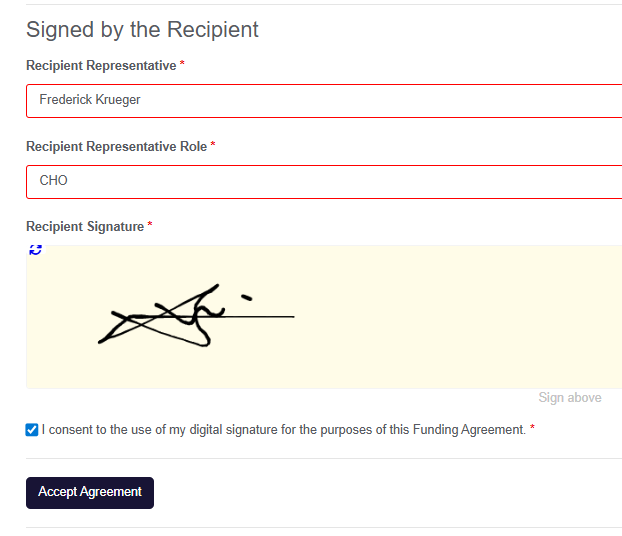
Task: Click the "Frederick Krueger" name text
Action: [x=90, y=101]
